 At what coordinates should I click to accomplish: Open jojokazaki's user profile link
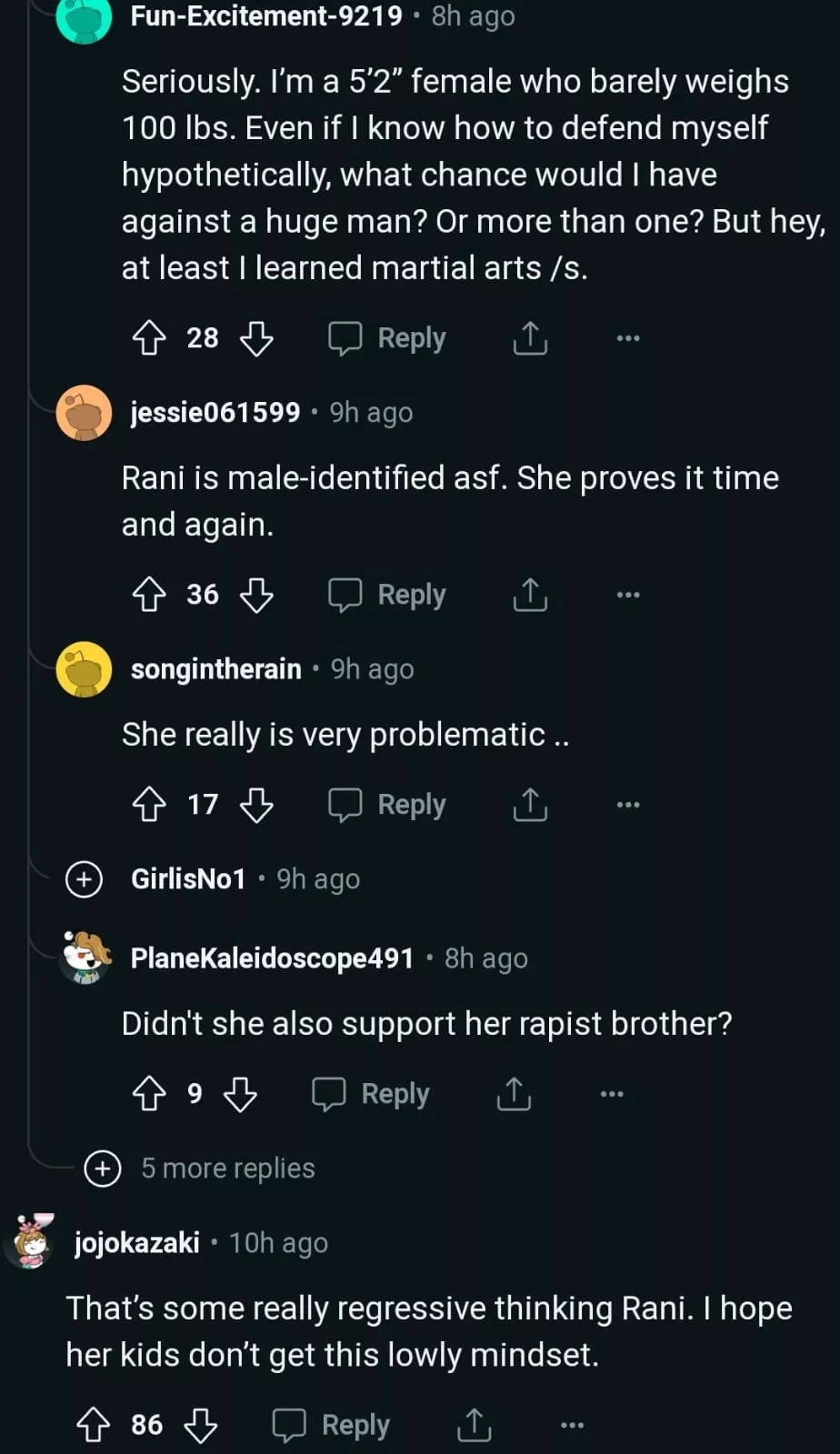[136, 1243]
